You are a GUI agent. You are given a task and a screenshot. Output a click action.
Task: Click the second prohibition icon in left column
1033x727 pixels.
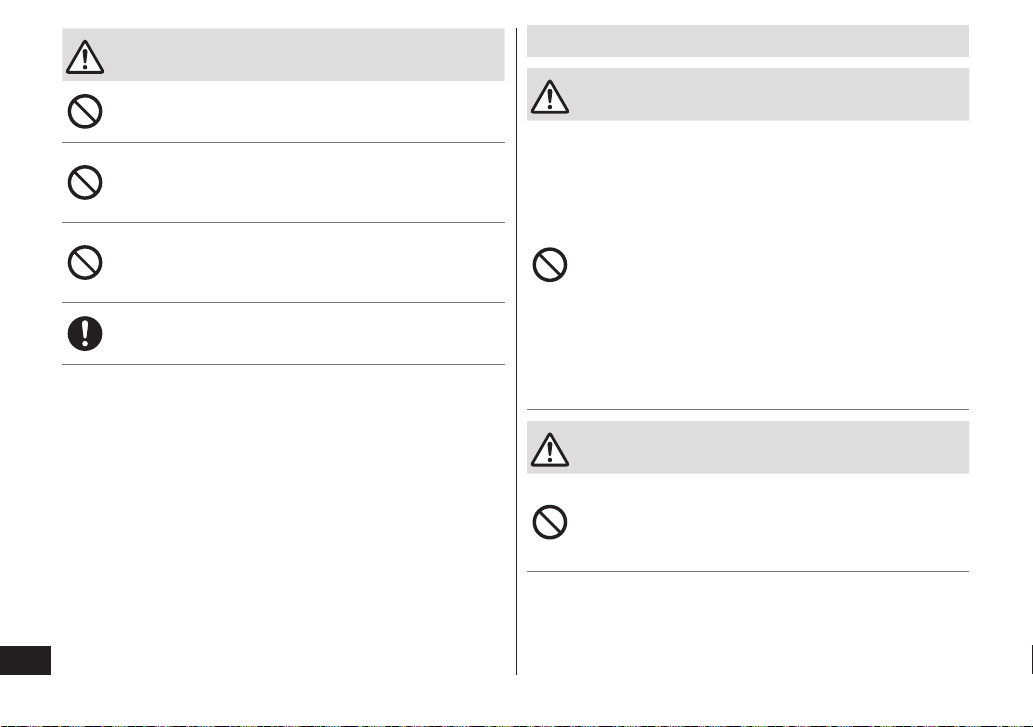(x=85, y=182)
